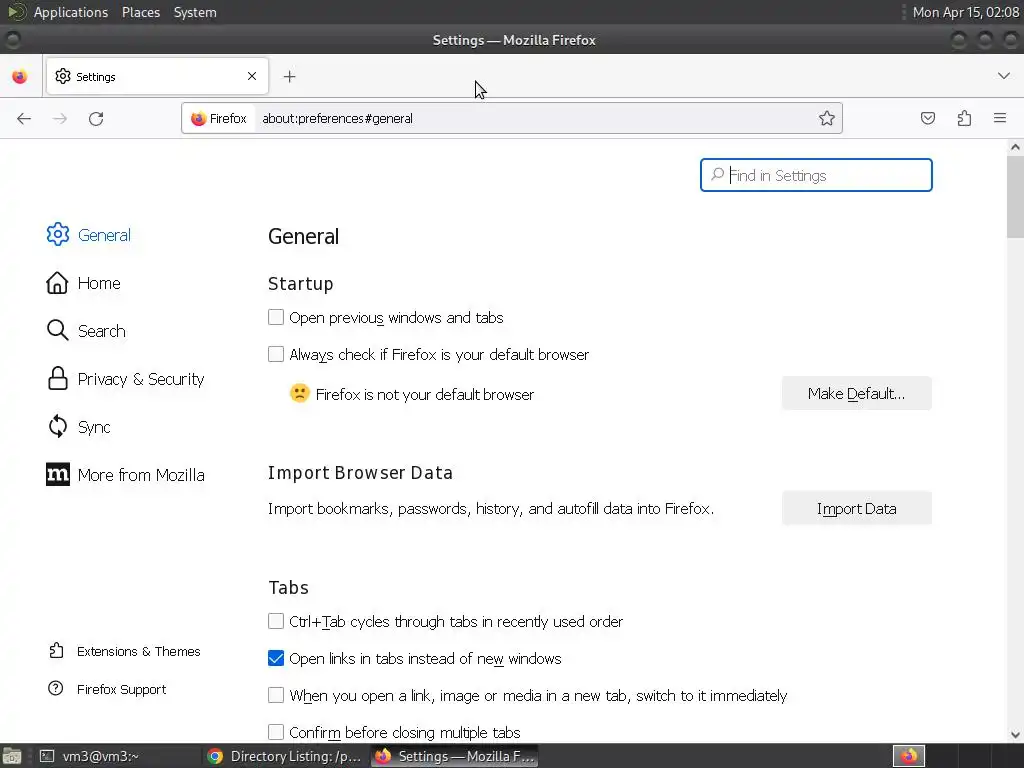Viewport: 1024px width, 768px height.
Task: Select Privacy & Security settings category
Action: [x=140, y=379]
